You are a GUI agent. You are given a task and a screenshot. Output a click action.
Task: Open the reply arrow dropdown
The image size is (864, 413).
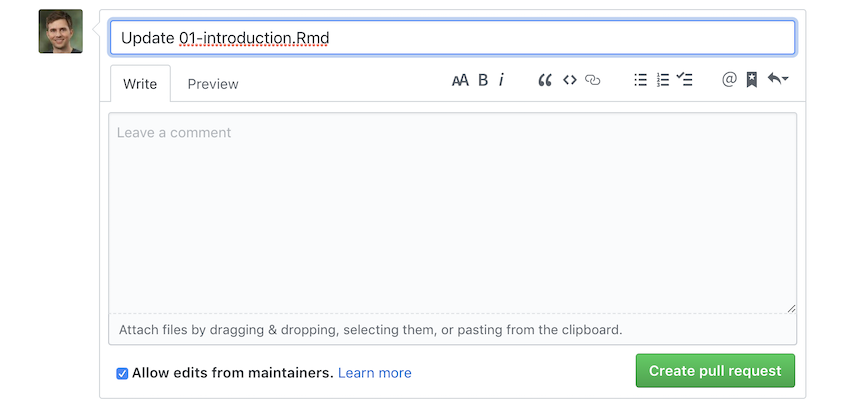[x=778, y=81]
